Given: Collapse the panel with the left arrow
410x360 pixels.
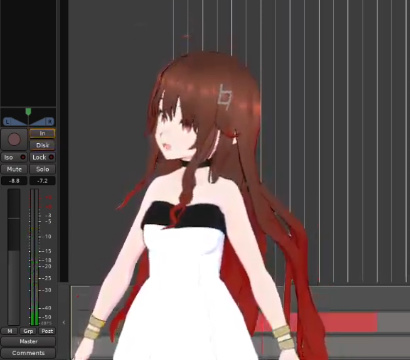Looking at the screenshot, I should (64, 322).
